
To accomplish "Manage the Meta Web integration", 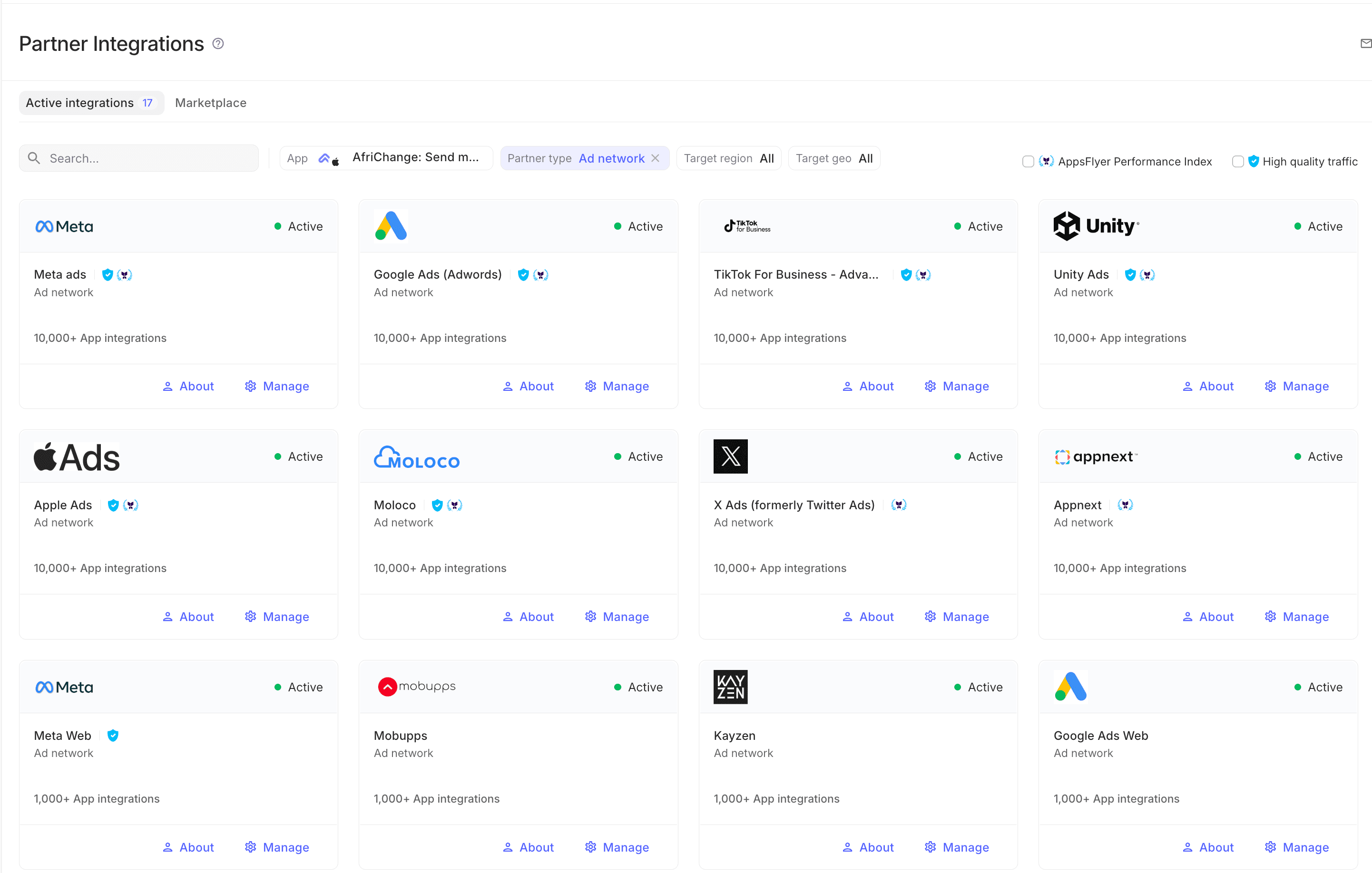I will (x=277, y=847).
